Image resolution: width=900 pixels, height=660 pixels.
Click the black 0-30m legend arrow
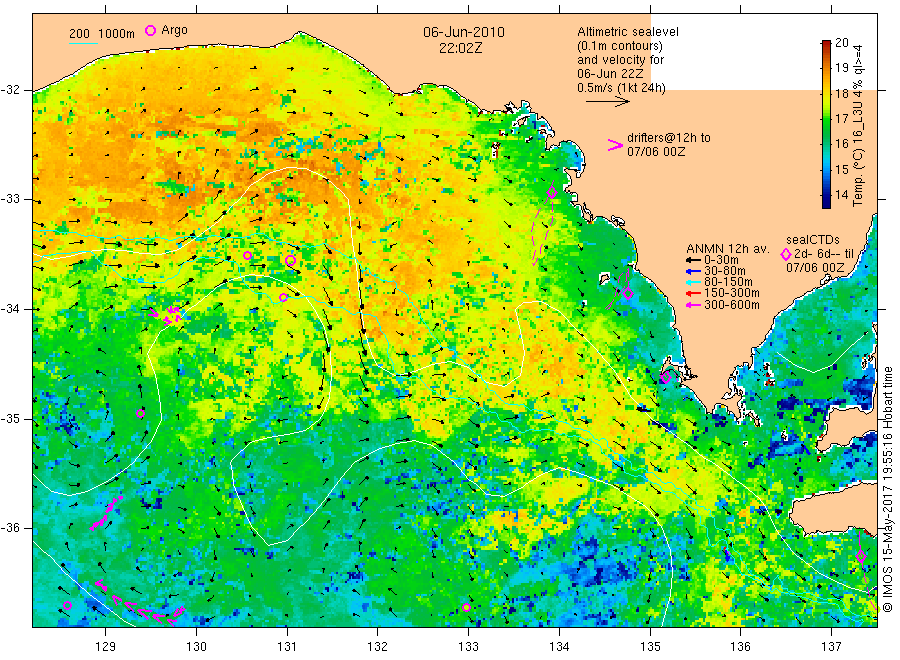pos(695,260)
